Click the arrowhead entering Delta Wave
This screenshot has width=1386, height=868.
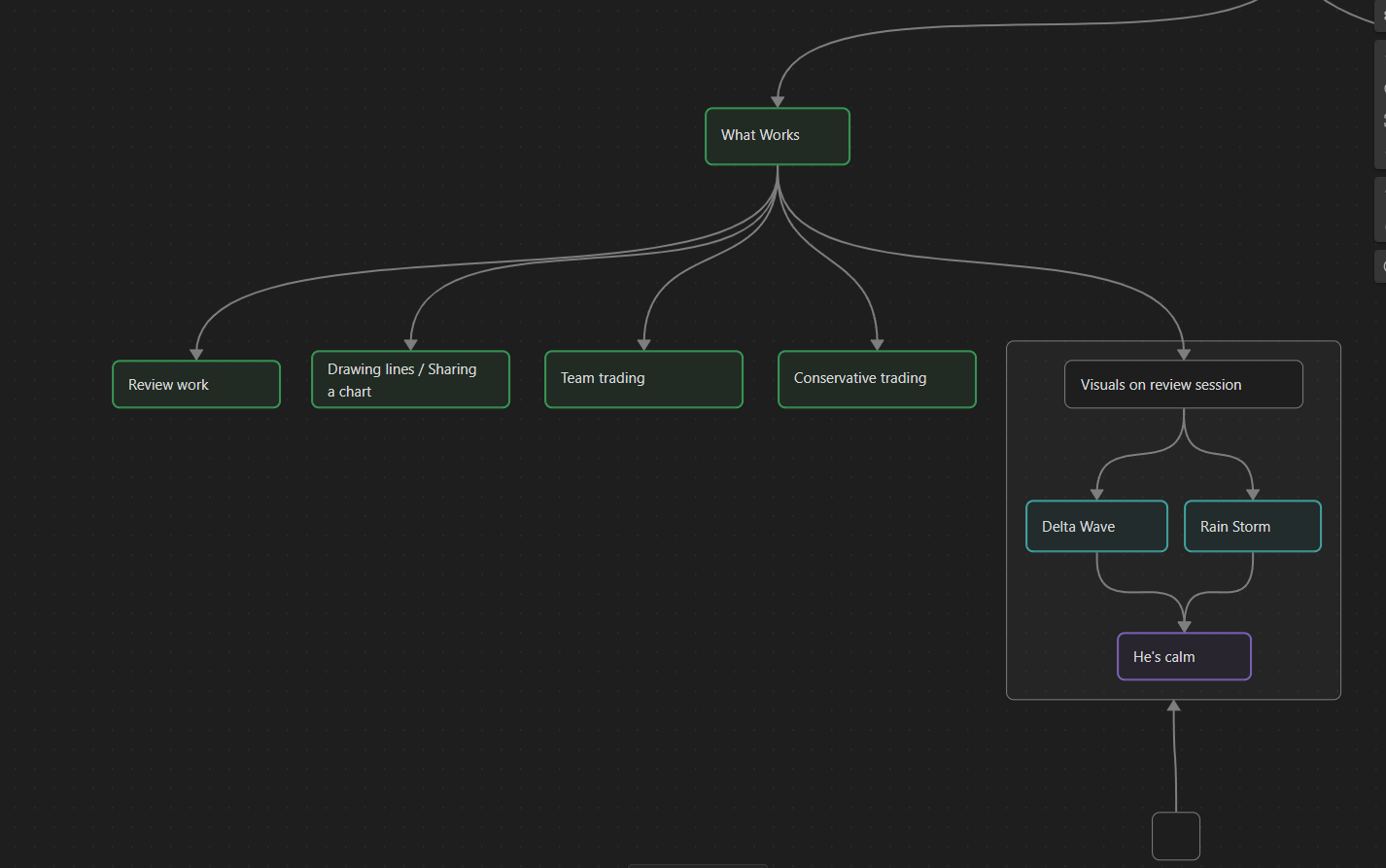point(1096,494)
